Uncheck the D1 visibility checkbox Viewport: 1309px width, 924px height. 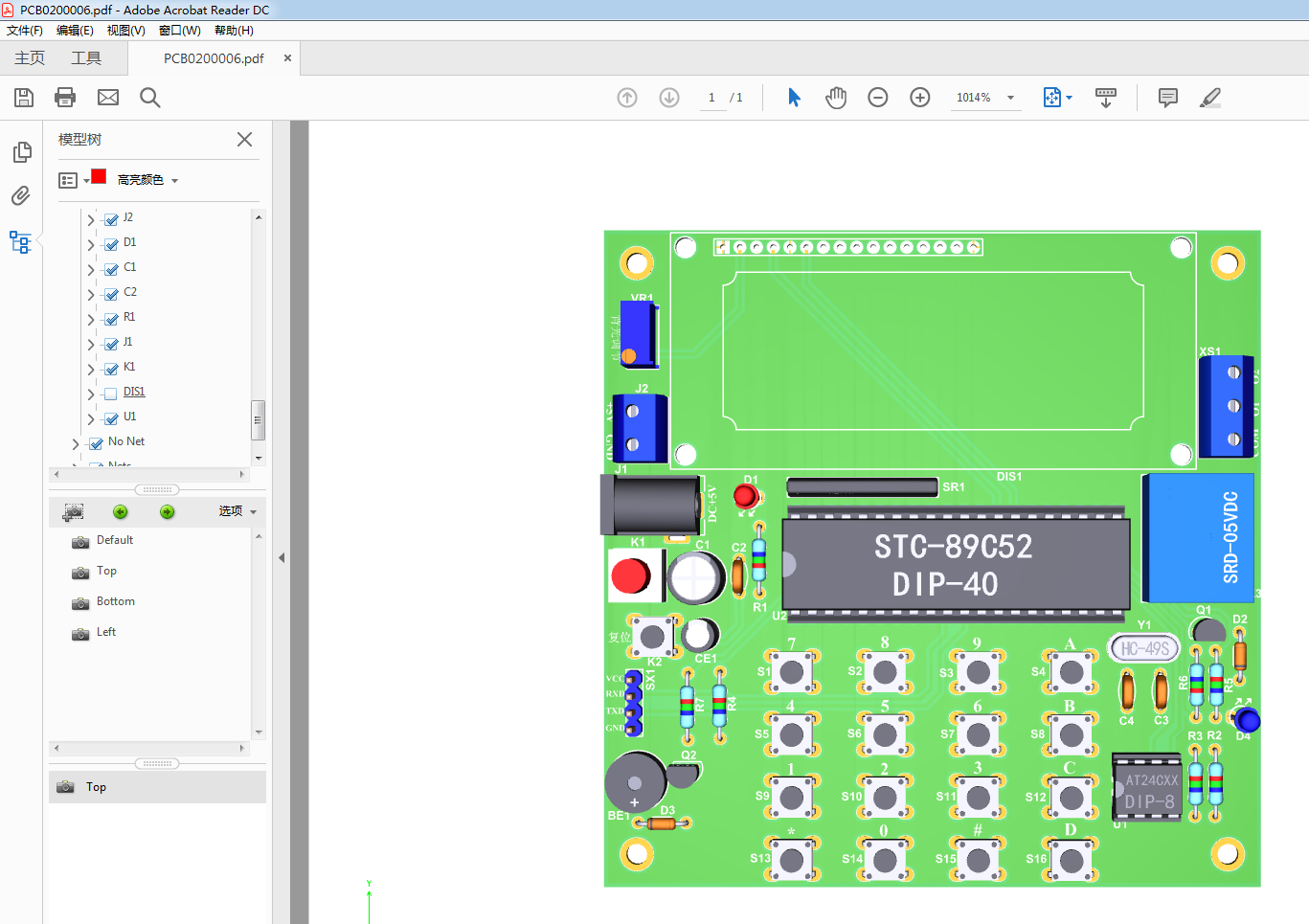(111, 244)
